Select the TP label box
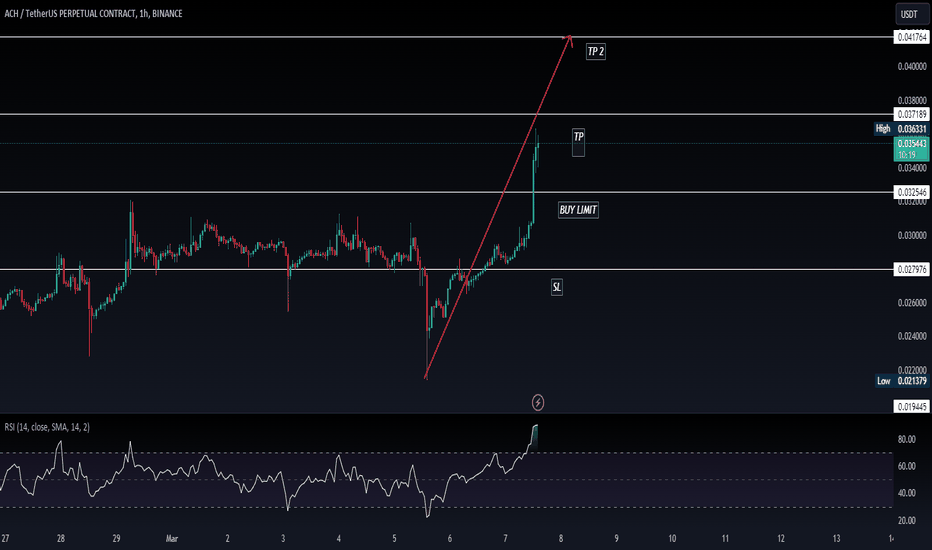The width and height of the screenshot is (932, 550). 578,143
